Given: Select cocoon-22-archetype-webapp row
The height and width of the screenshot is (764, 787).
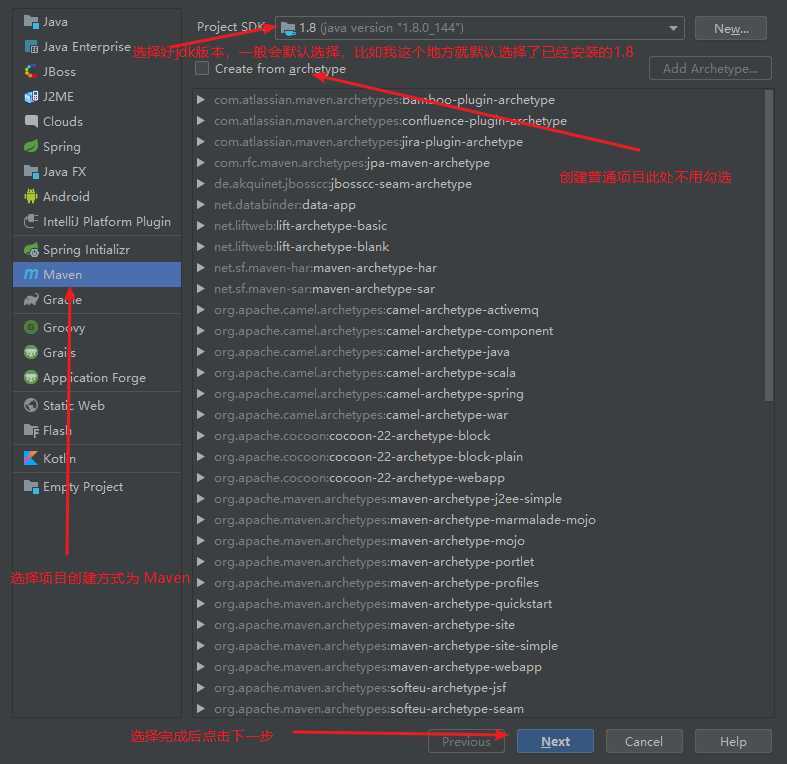Looking at the screenshot, I should click(x=478, y=478).
